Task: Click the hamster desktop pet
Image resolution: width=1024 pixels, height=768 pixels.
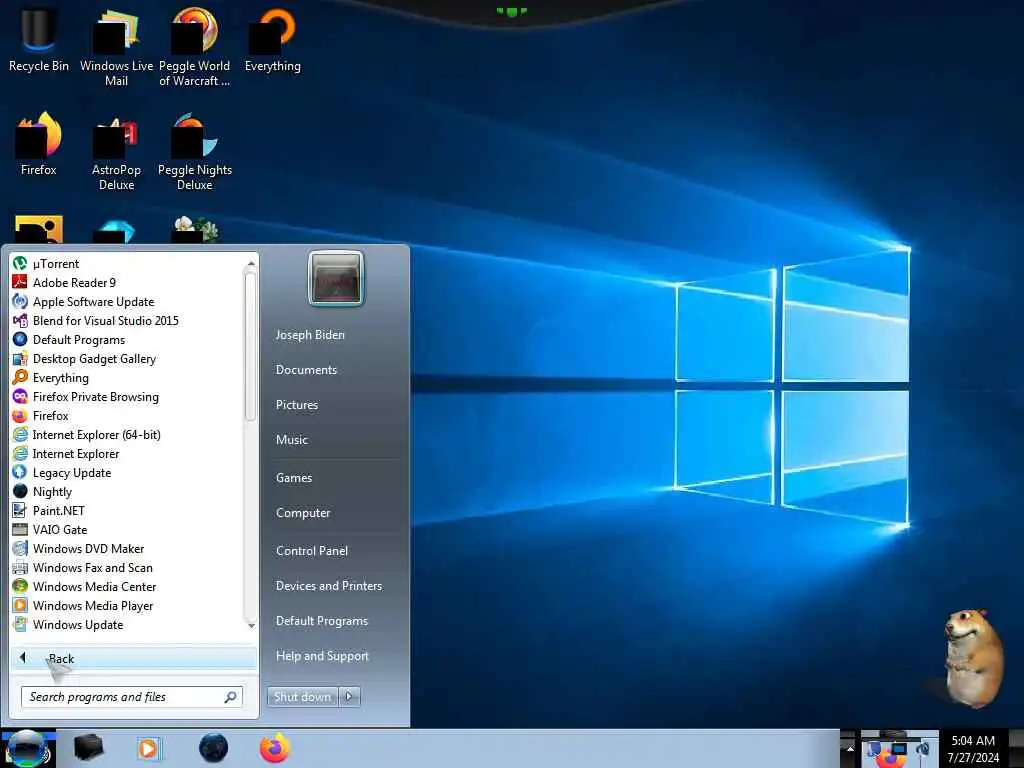Action: (x=972, y=657)
